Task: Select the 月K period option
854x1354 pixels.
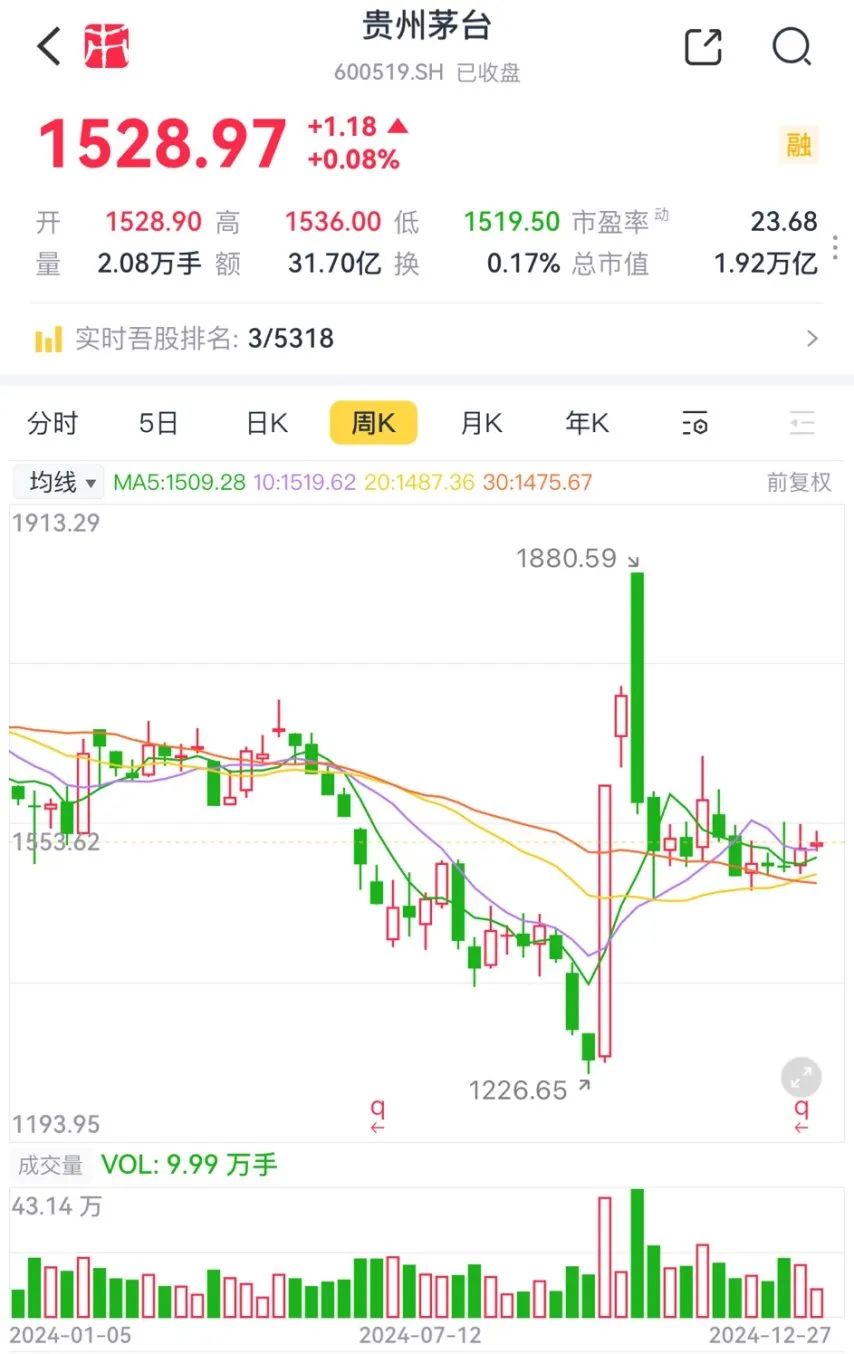Action: (x=480, y=423)
